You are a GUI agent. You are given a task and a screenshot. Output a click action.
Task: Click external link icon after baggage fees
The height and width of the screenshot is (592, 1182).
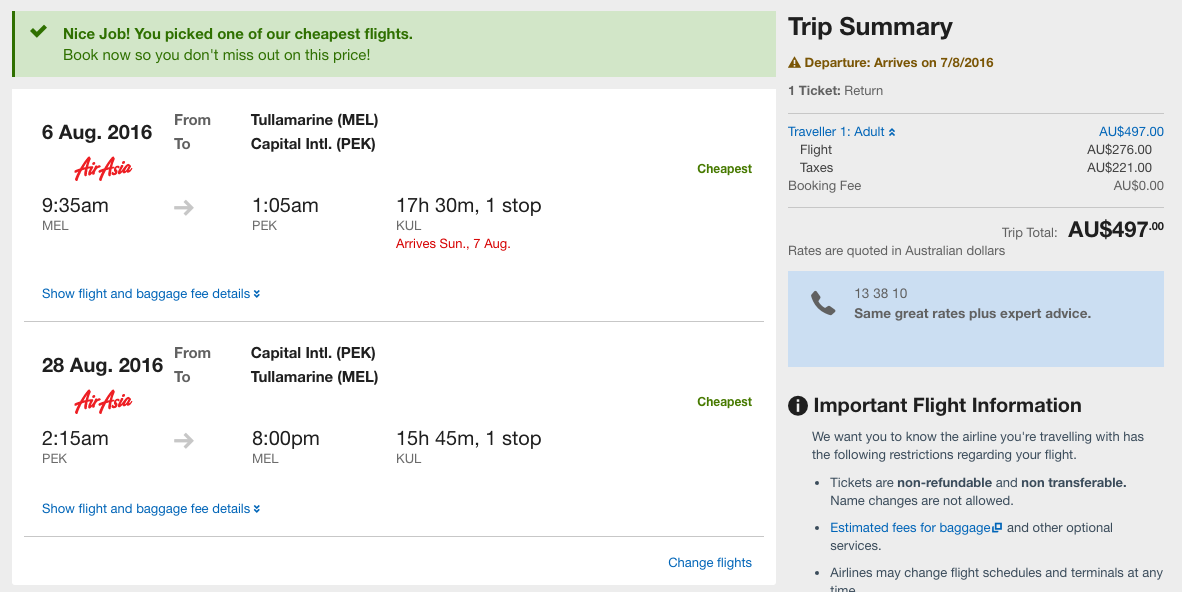coord(997,528)
